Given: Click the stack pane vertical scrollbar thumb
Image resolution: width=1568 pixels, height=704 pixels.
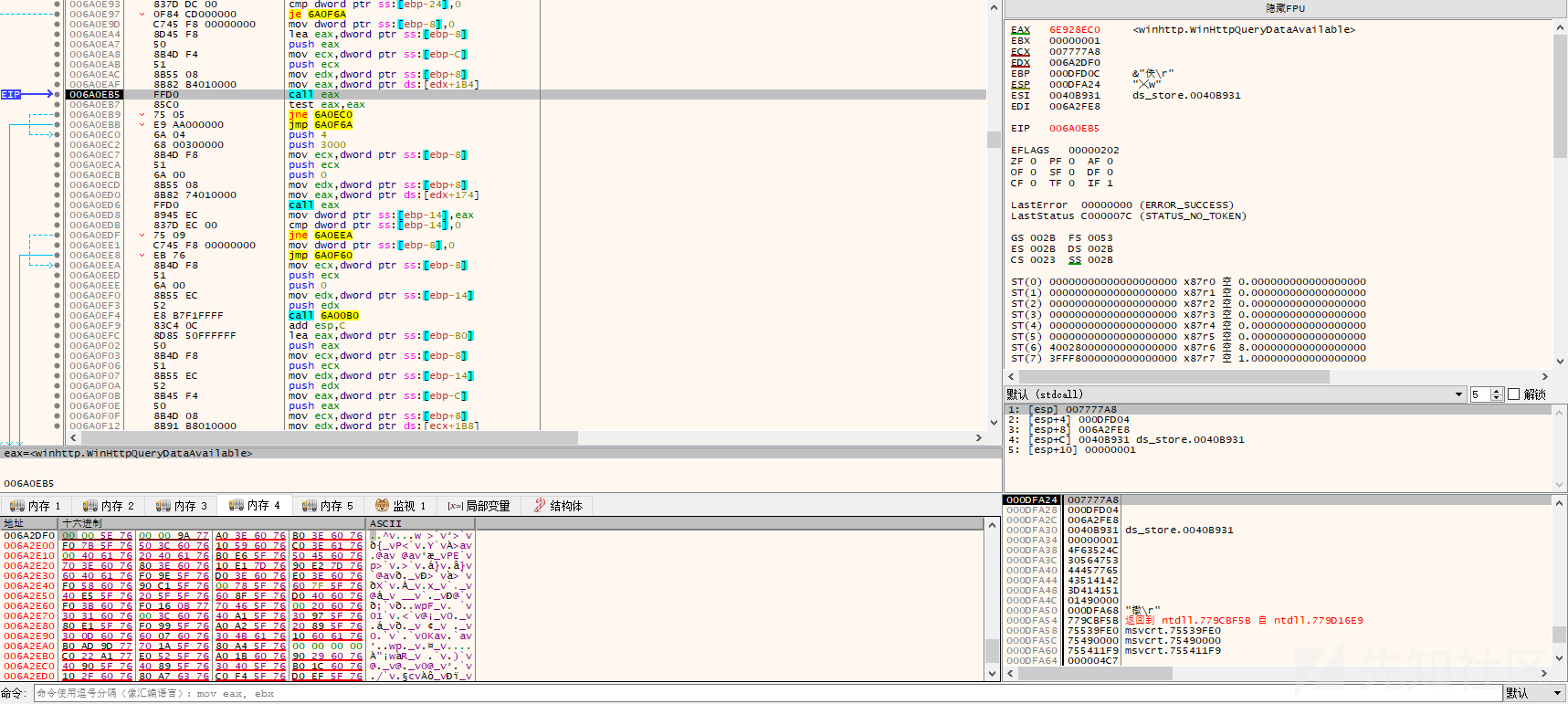Looking at the screenshot, I should [1560, 635].
